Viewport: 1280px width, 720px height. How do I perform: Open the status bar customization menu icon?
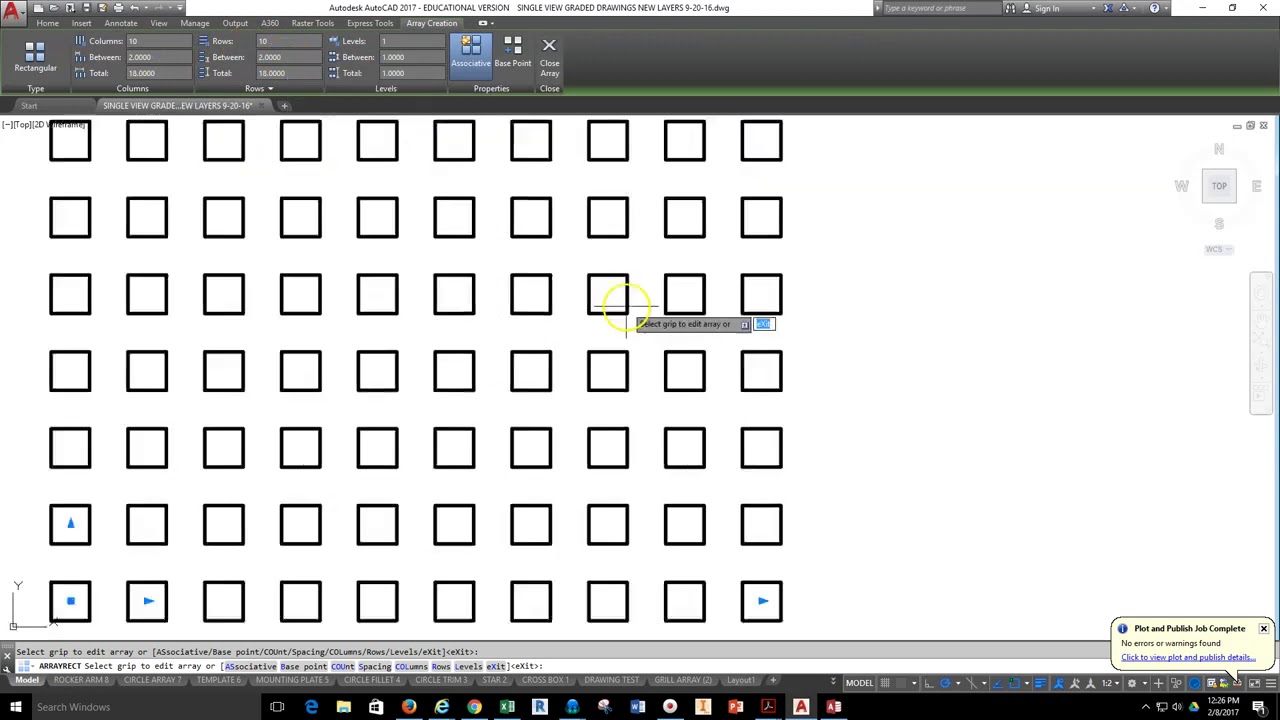click(1271, 683)
